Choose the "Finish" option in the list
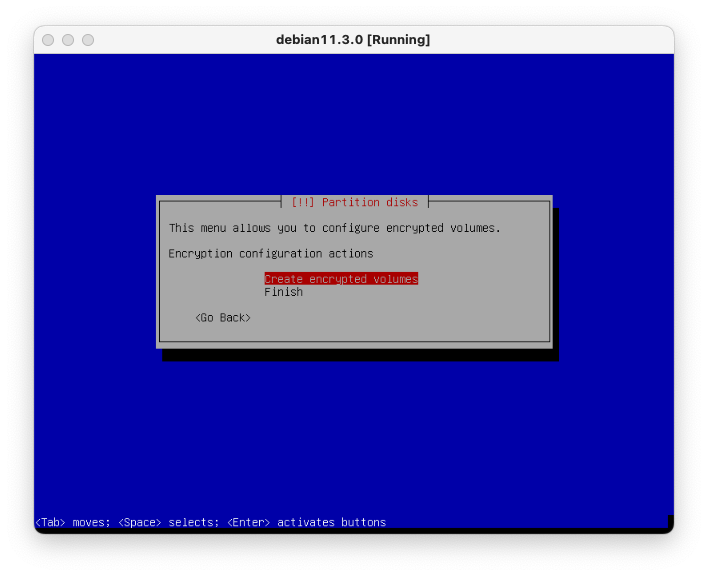This screenshot has width=708, height=576. pyautogui.click(x=283, y=292)
